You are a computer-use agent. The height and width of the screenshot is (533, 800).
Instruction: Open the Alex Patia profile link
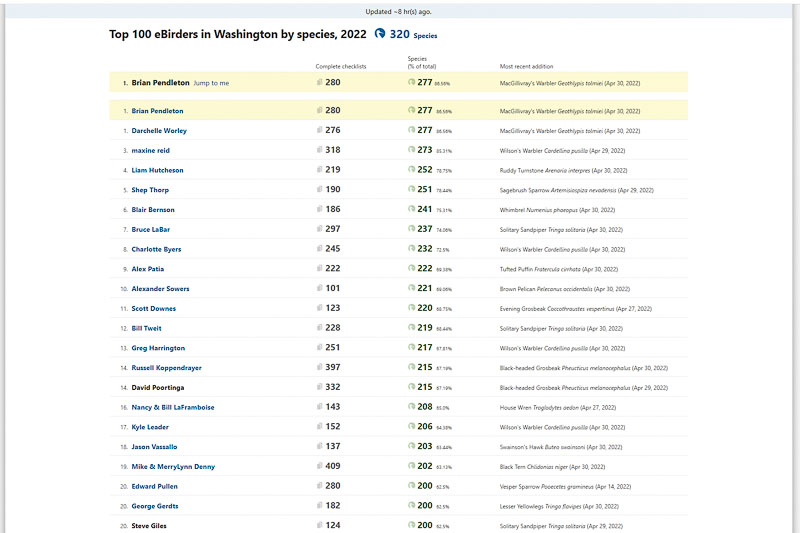click(x=147, y=269)
